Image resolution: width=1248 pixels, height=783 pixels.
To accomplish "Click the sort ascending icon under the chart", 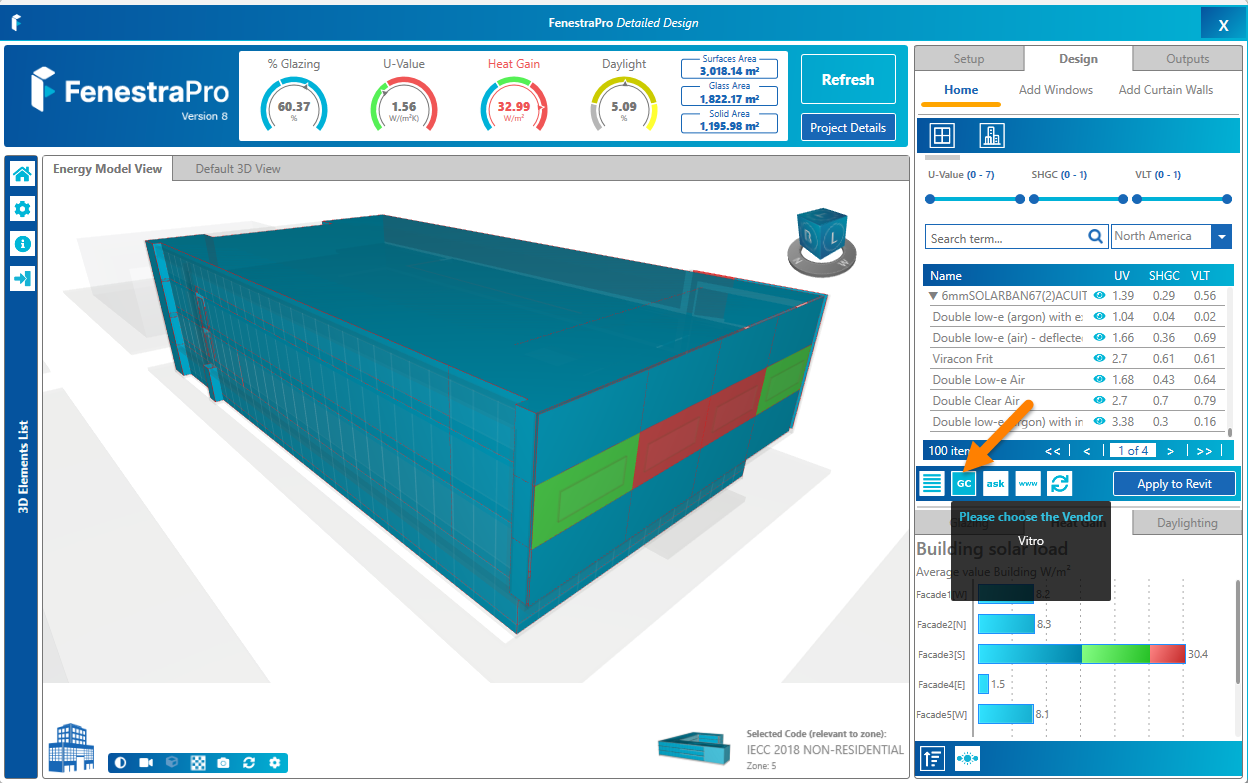I will click(933, 758).
